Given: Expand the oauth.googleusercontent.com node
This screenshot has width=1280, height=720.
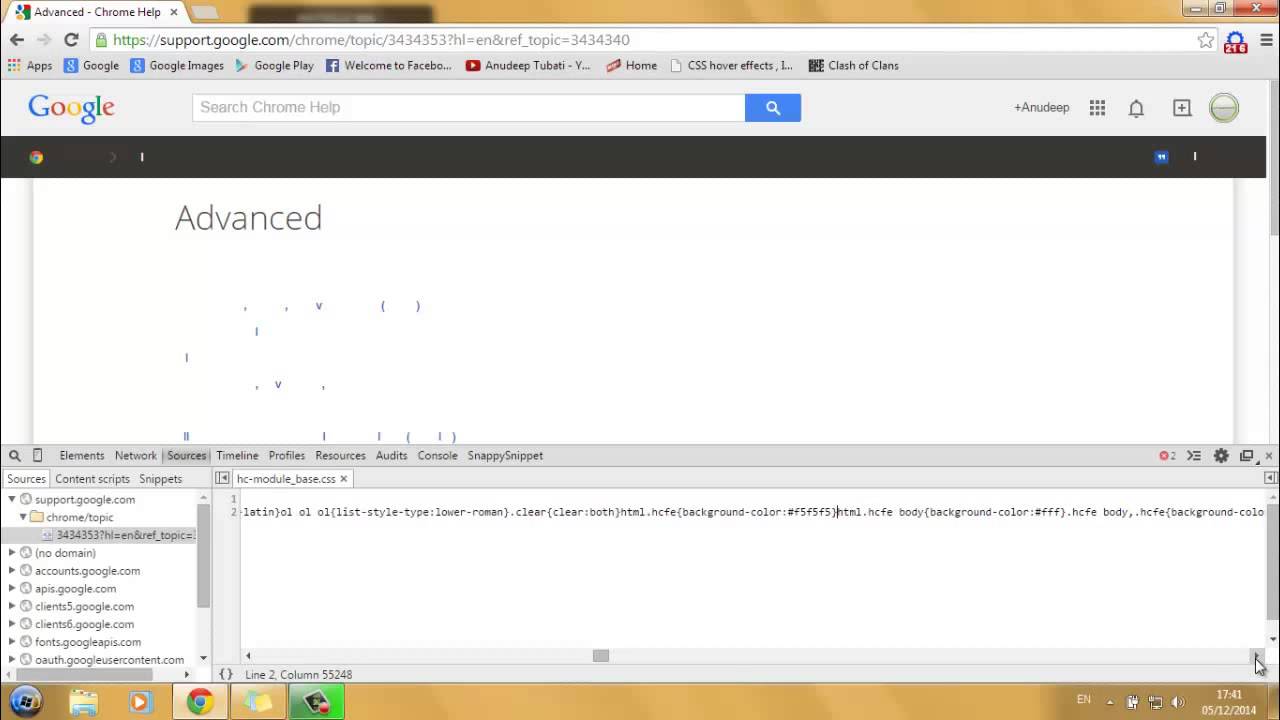Looking at the screenshot, I should coord(12,660).
